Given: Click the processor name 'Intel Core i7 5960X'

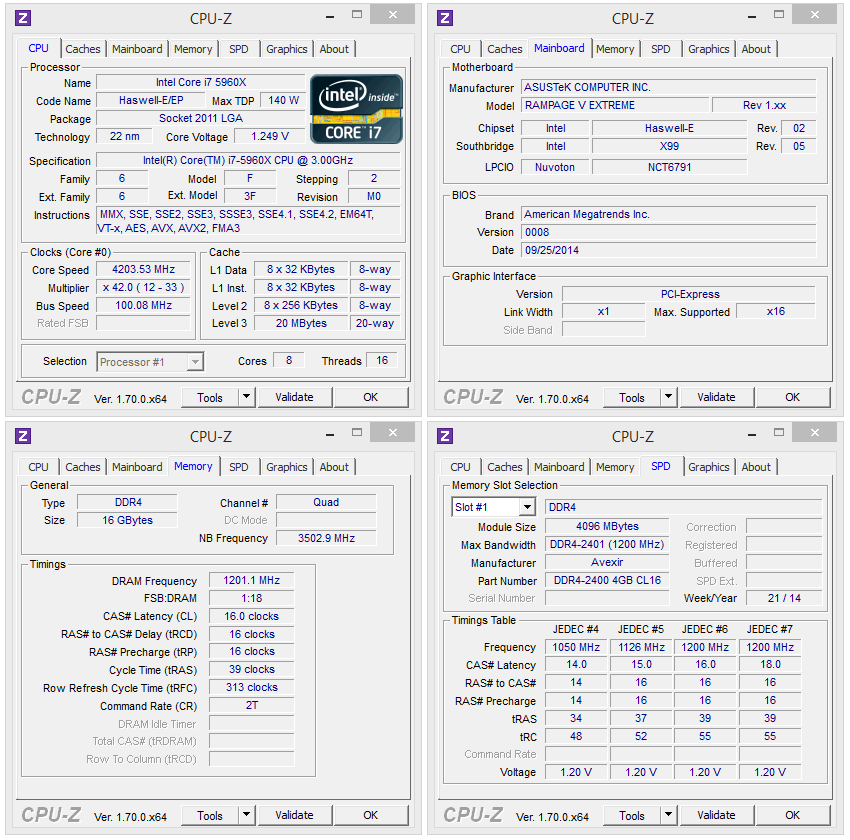Looking at the screenshot, I should point(201,82).
